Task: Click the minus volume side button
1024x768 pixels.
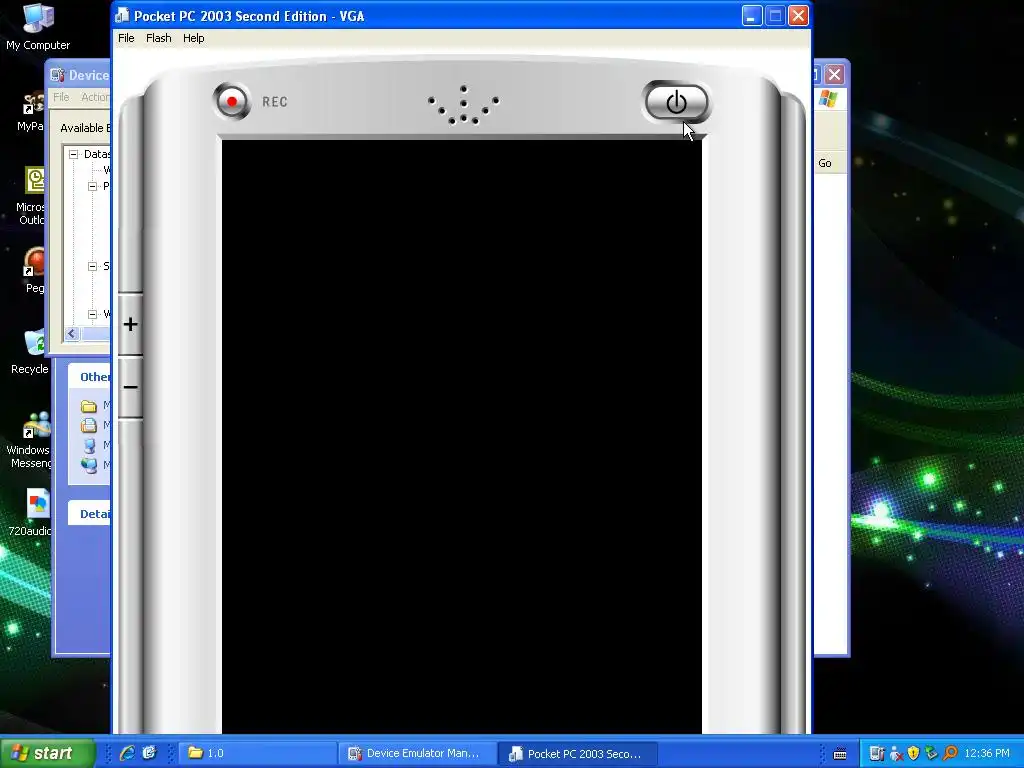Action: pyautogui.click(x=130, y=387)
